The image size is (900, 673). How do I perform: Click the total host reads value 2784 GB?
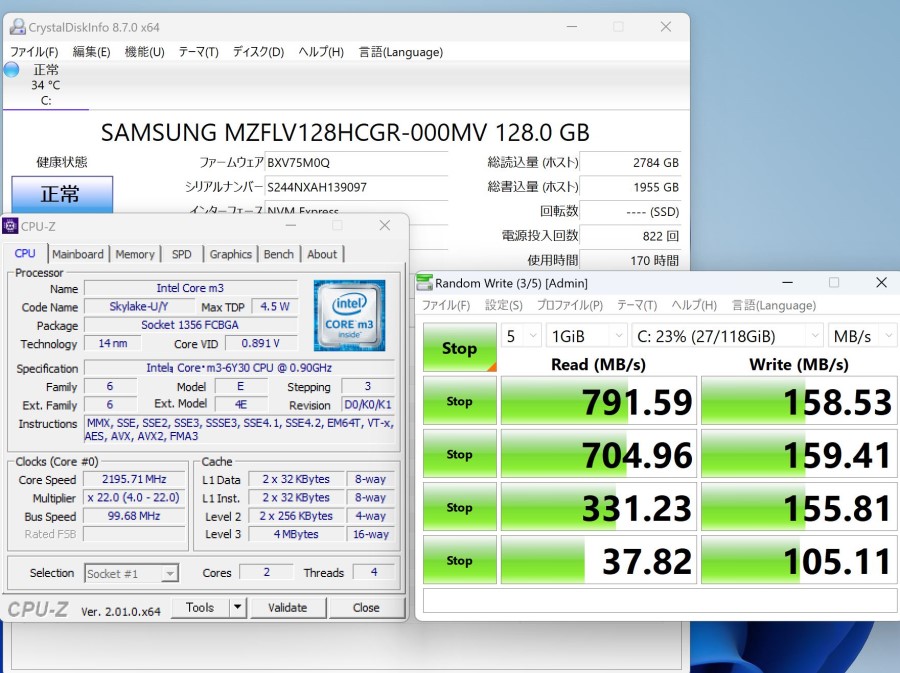tap(630, 162)
